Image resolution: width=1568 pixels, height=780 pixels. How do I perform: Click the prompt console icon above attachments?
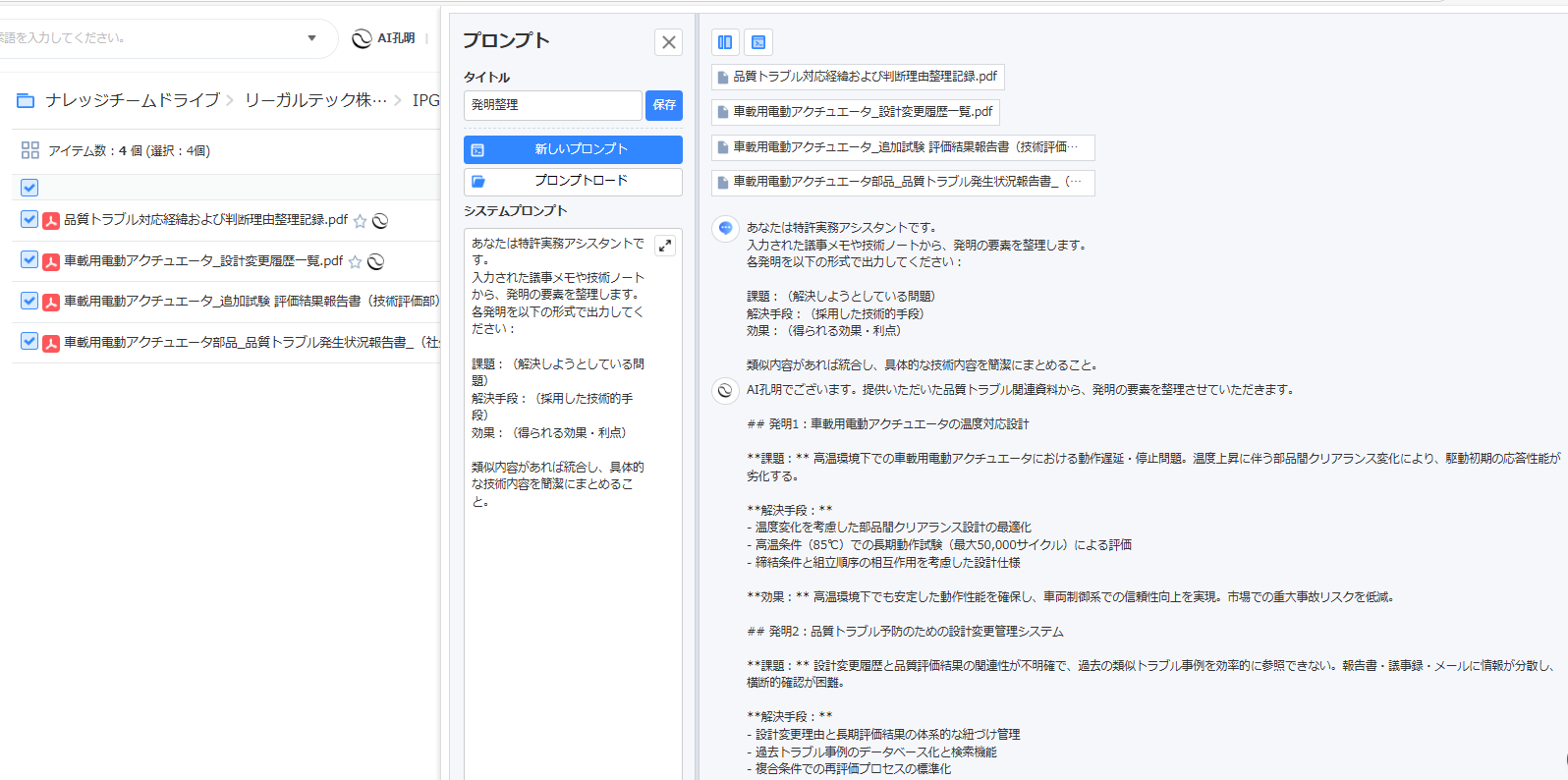click(x=758, y=42)
